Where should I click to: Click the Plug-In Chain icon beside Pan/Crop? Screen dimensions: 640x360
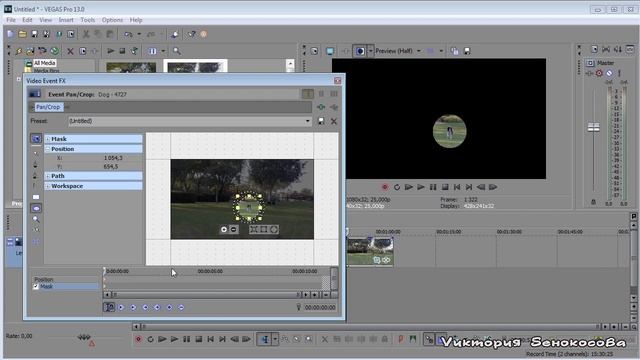321,107
